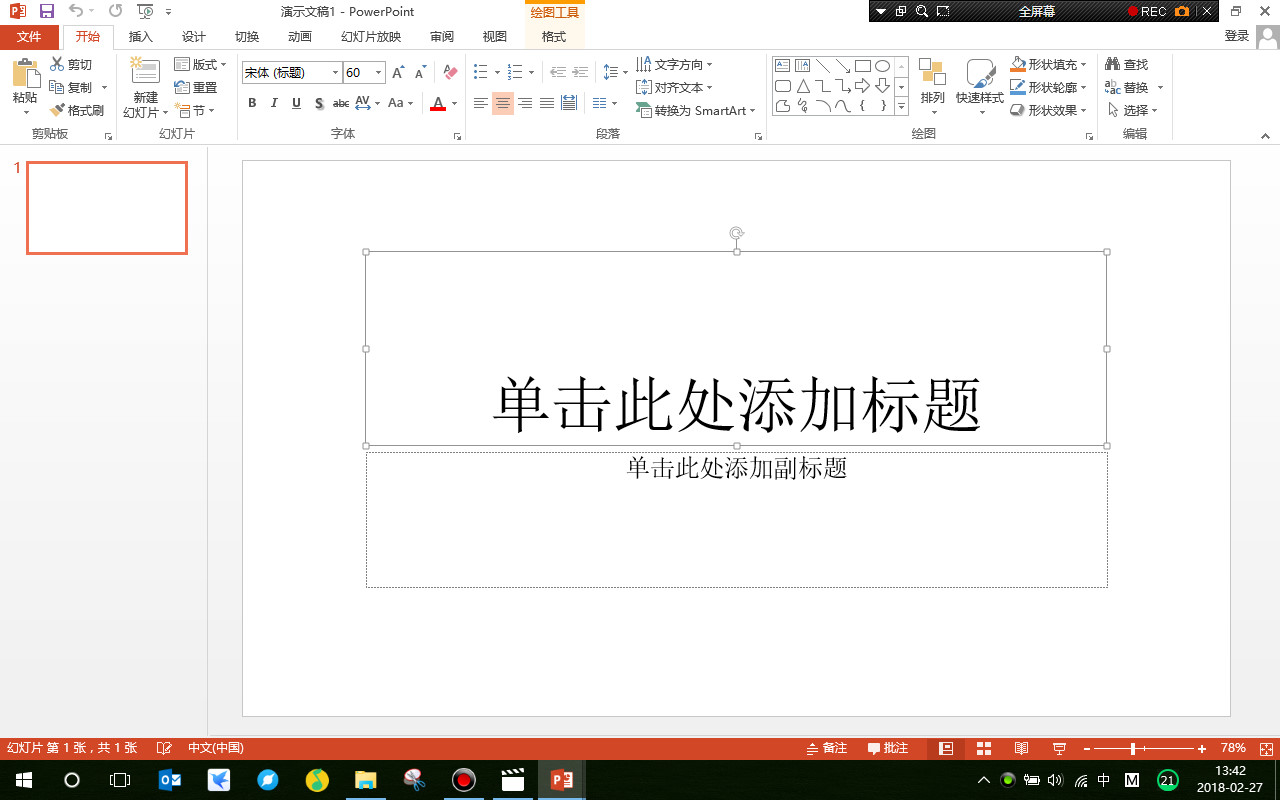Click 转换为 SmartArt button

point(697,111)
